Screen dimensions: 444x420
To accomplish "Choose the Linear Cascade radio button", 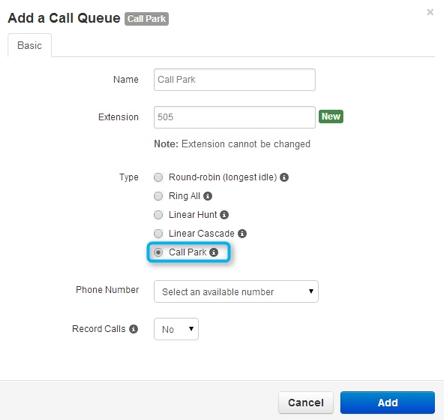I will pos(158,234).
